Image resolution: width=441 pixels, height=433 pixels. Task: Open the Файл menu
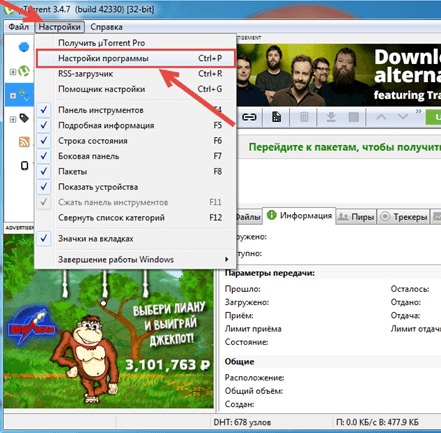(x=18, y=27)
